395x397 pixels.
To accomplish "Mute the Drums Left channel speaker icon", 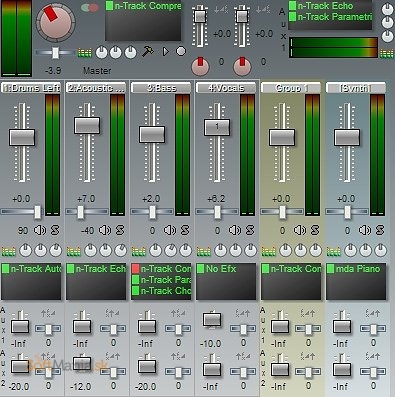I will coord(40,230).
